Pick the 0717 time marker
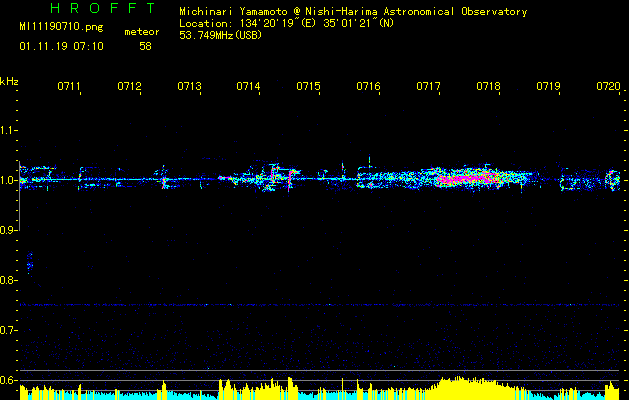Screen dimensions: 629x400 pyautogui.click(x=428, y=87)
